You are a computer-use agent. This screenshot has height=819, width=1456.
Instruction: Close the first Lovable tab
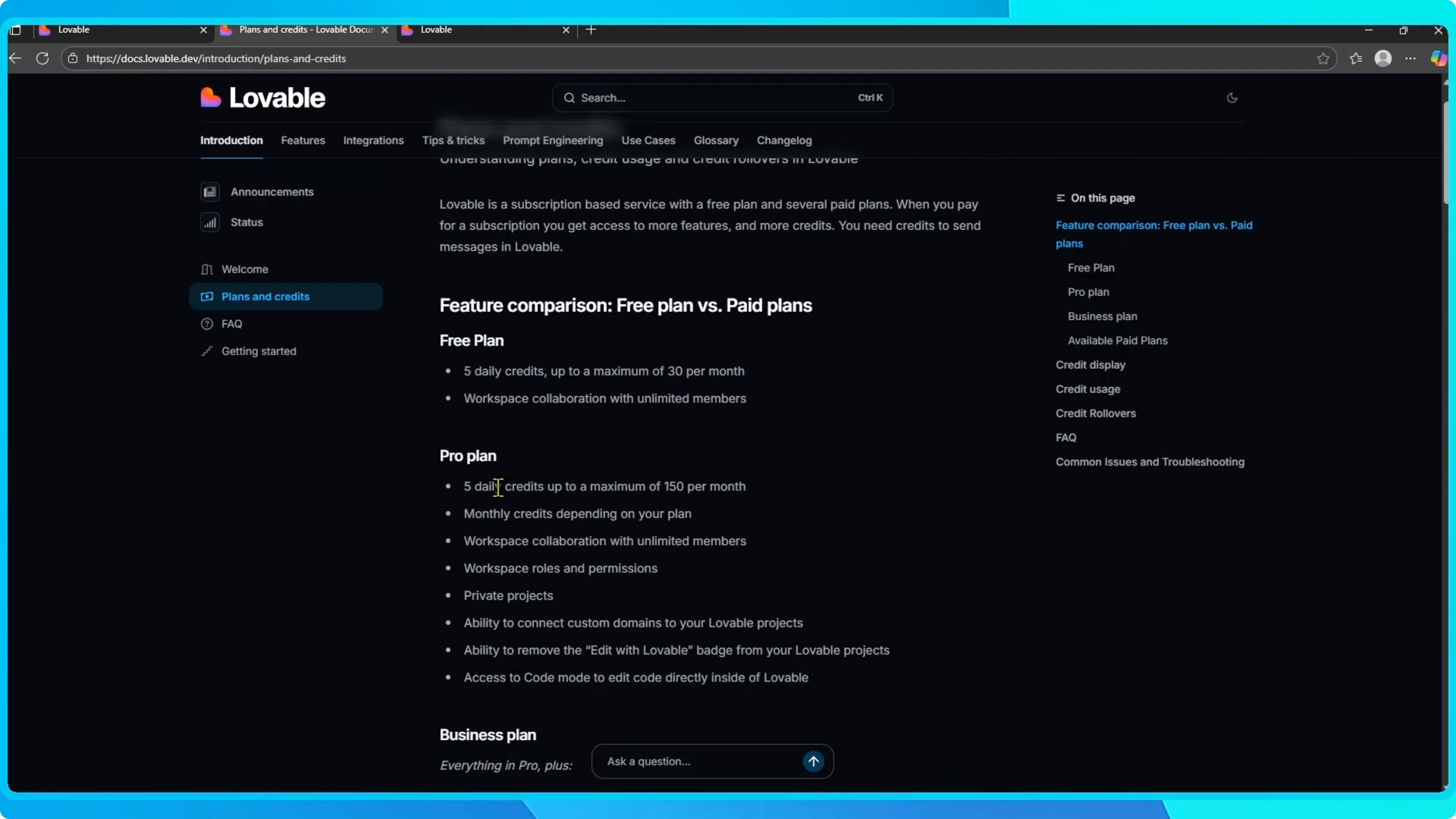[203, 30]
